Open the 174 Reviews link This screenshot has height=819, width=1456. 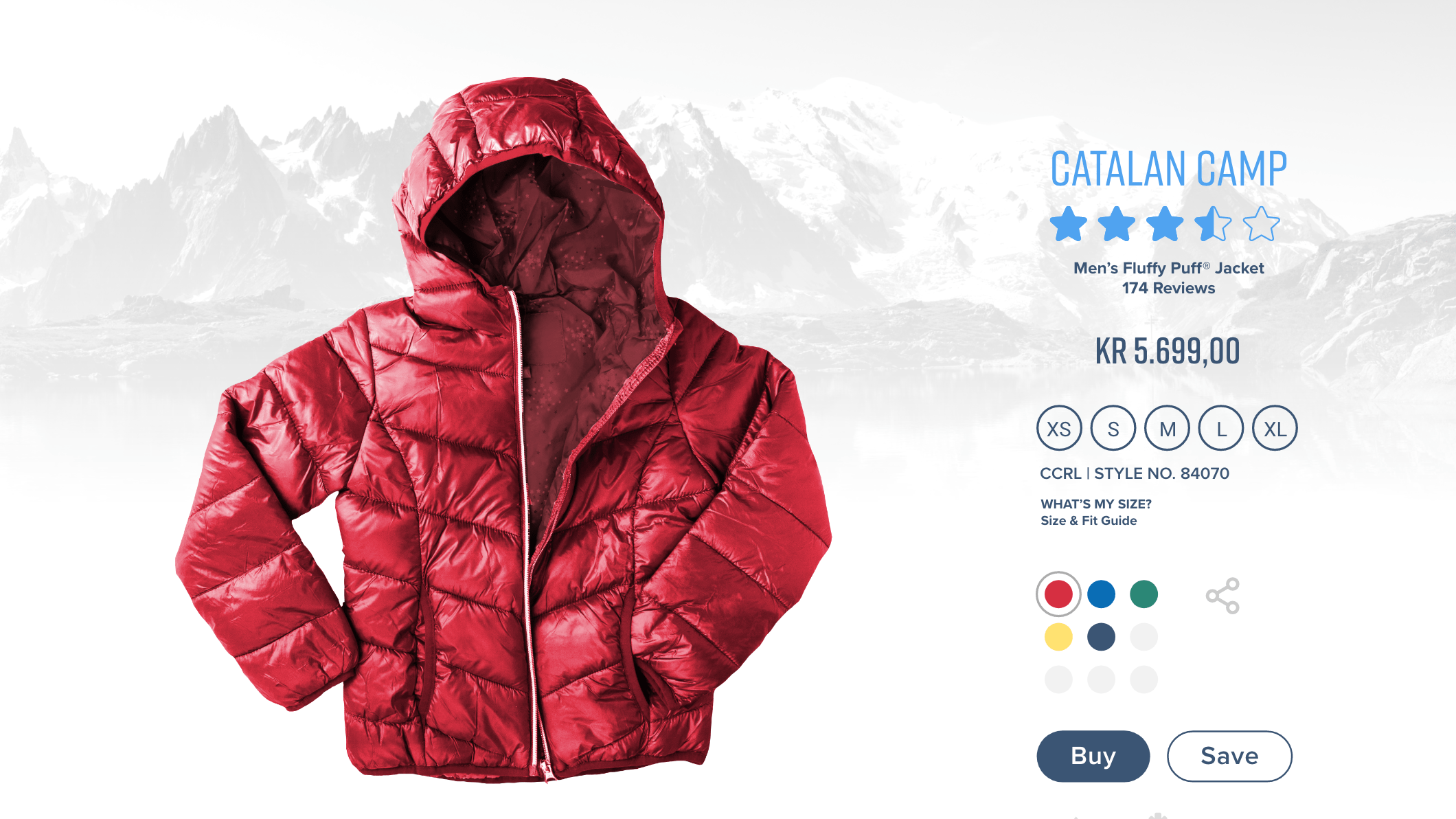[x=1168, y=289]
